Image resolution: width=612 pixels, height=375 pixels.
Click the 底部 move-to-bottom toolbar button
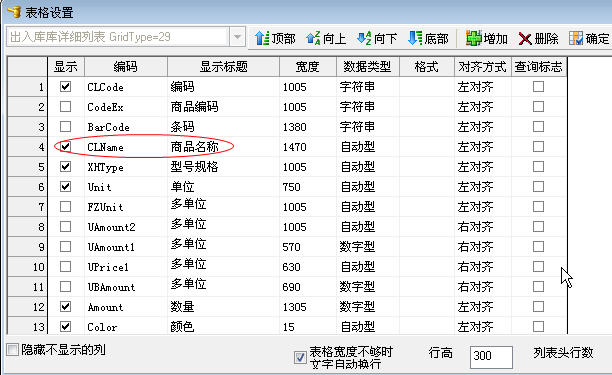[x=428, y=38]
